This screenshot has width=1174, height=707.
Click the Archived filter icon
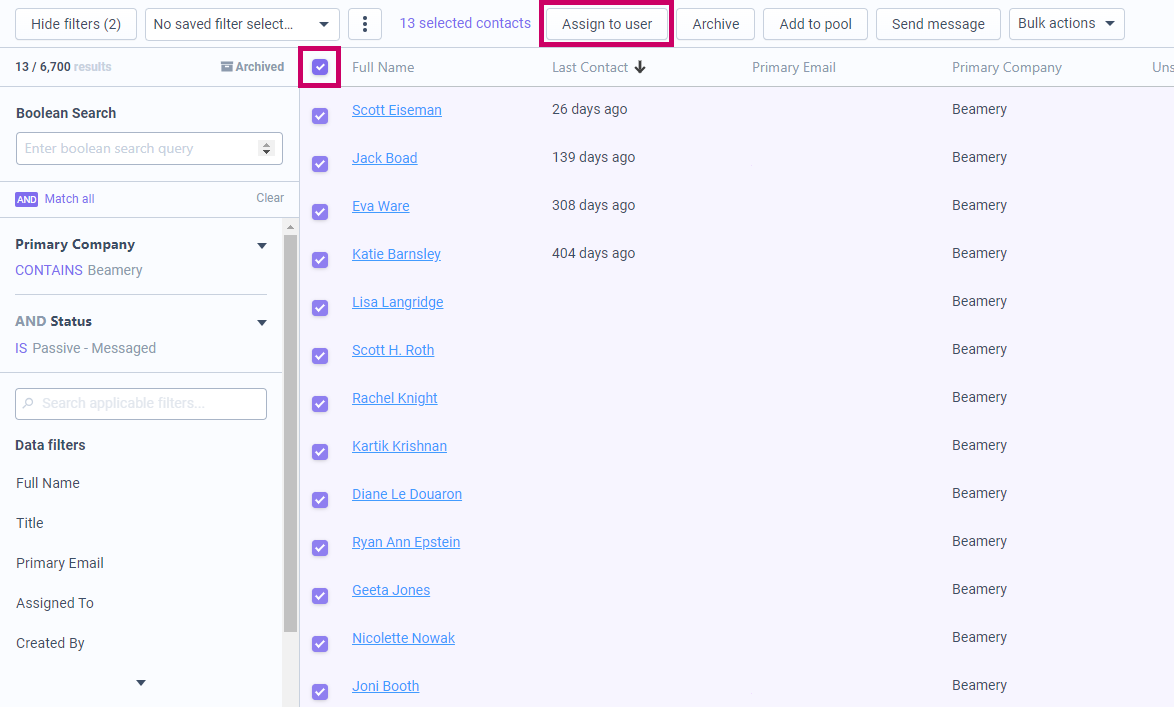[226, 67]
